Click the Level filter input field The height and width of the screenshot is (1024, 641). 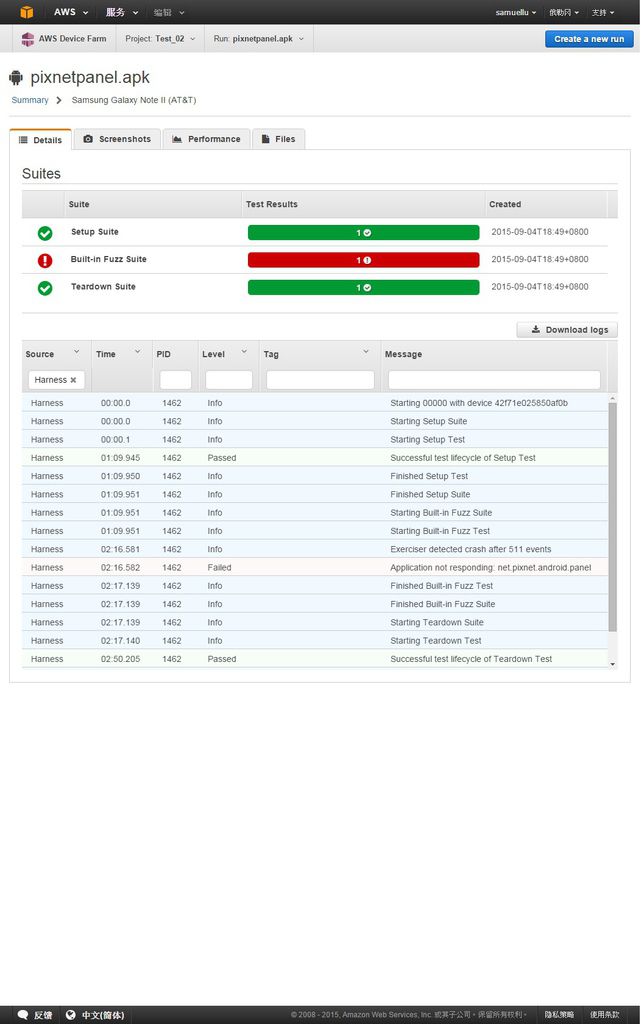(229, 380)
